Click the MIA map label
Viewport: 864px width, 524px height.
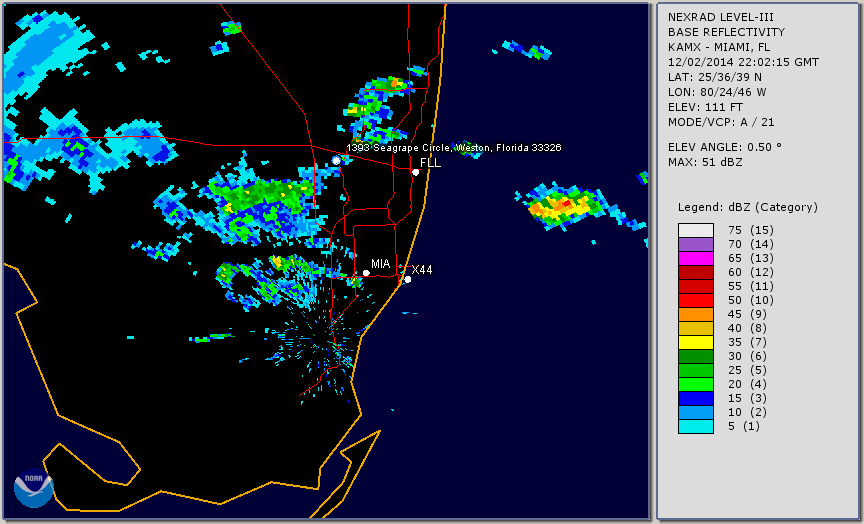tap(381, 264)
